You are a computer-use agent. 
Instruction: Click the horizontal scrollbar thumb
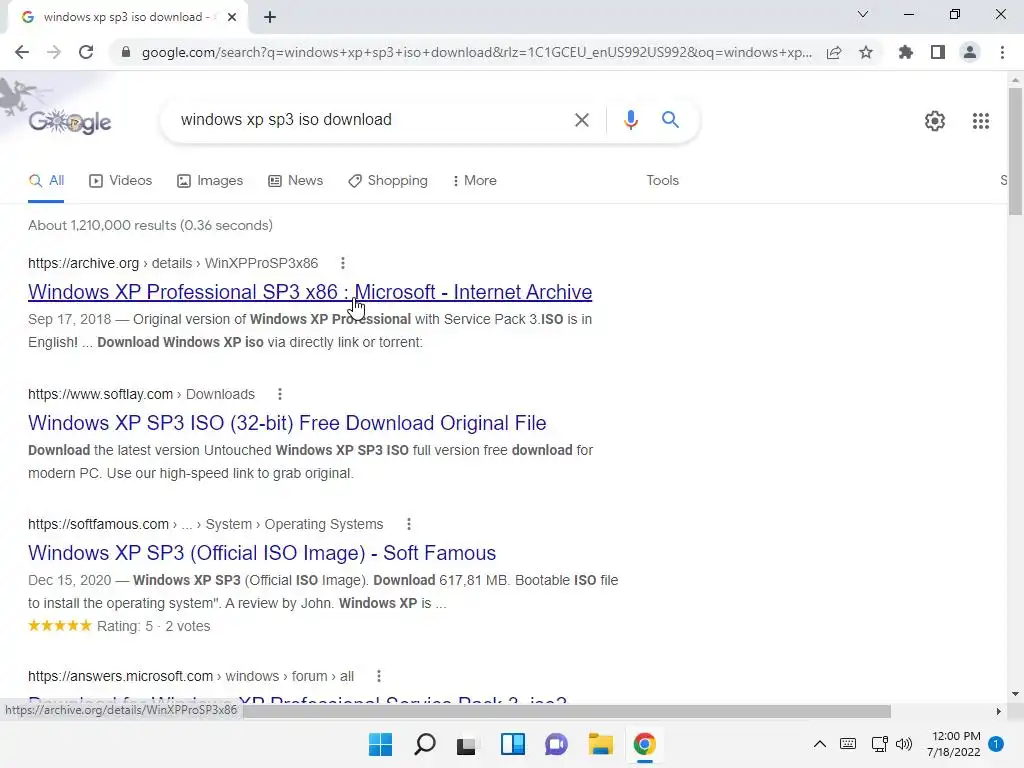[x=567, y=711]
